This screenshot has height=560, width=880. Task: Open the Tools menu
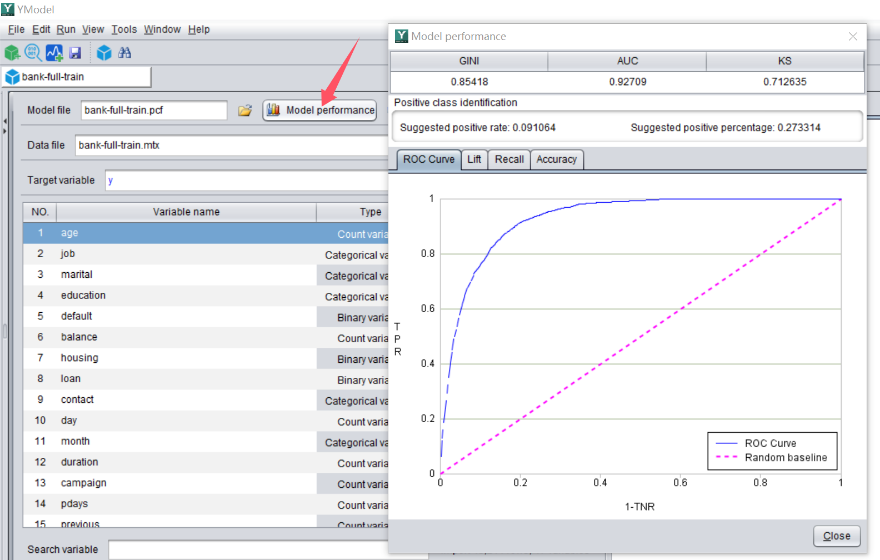[x=124, y=29]
